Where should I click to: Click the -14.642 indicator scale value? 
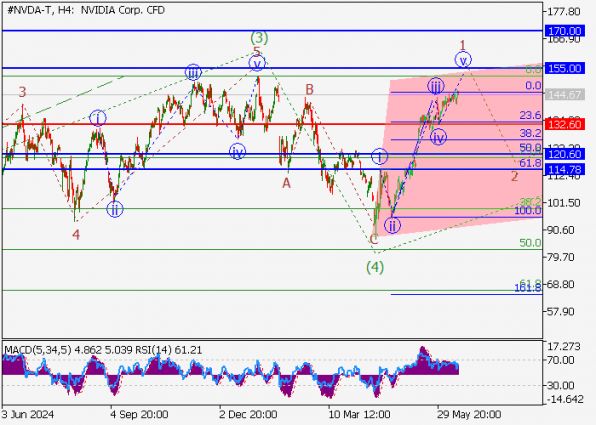pyautogui.click(x=565, y=399)
